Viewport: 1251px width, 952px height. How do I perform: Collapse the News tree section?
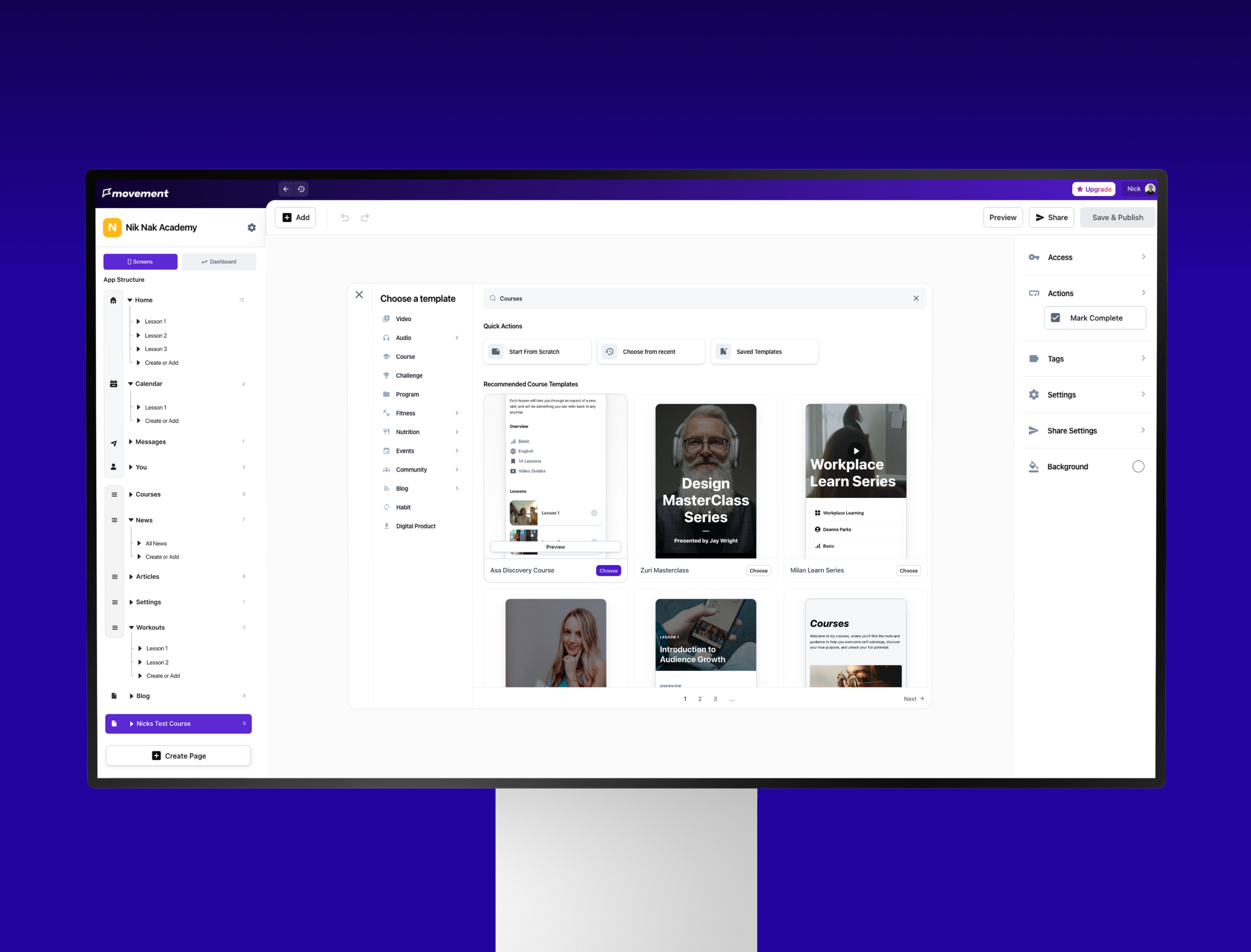(x=131, y=520)
